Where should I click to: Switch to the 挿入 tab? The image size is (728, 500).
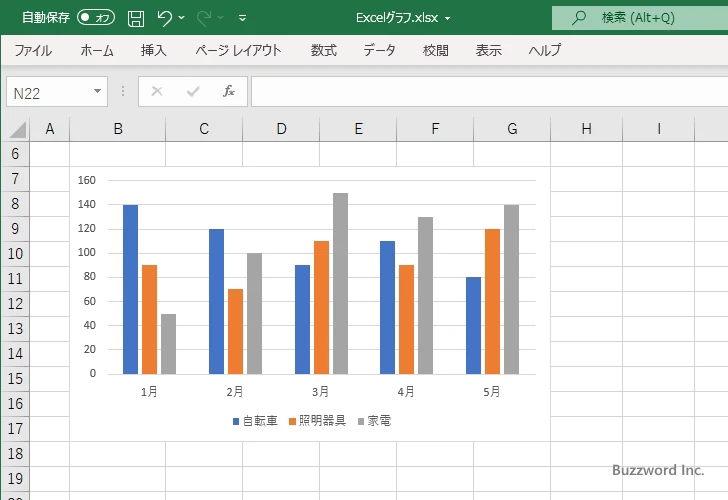[x=154, y=50]
